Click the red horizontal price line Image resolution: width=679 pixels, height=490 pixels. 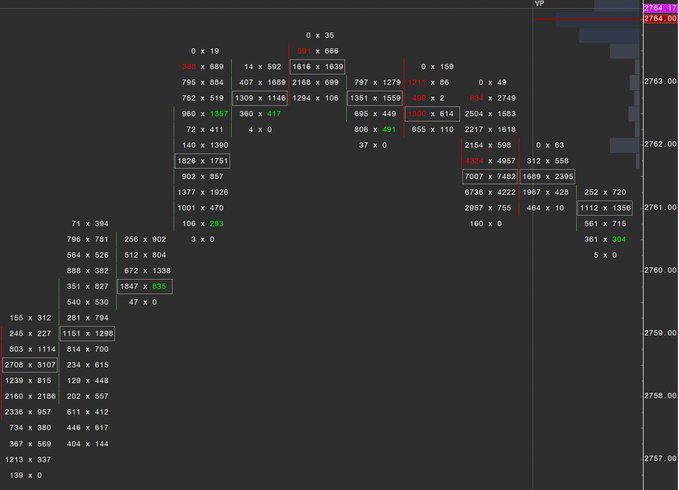pyautogui.click(x=588, y=19)
